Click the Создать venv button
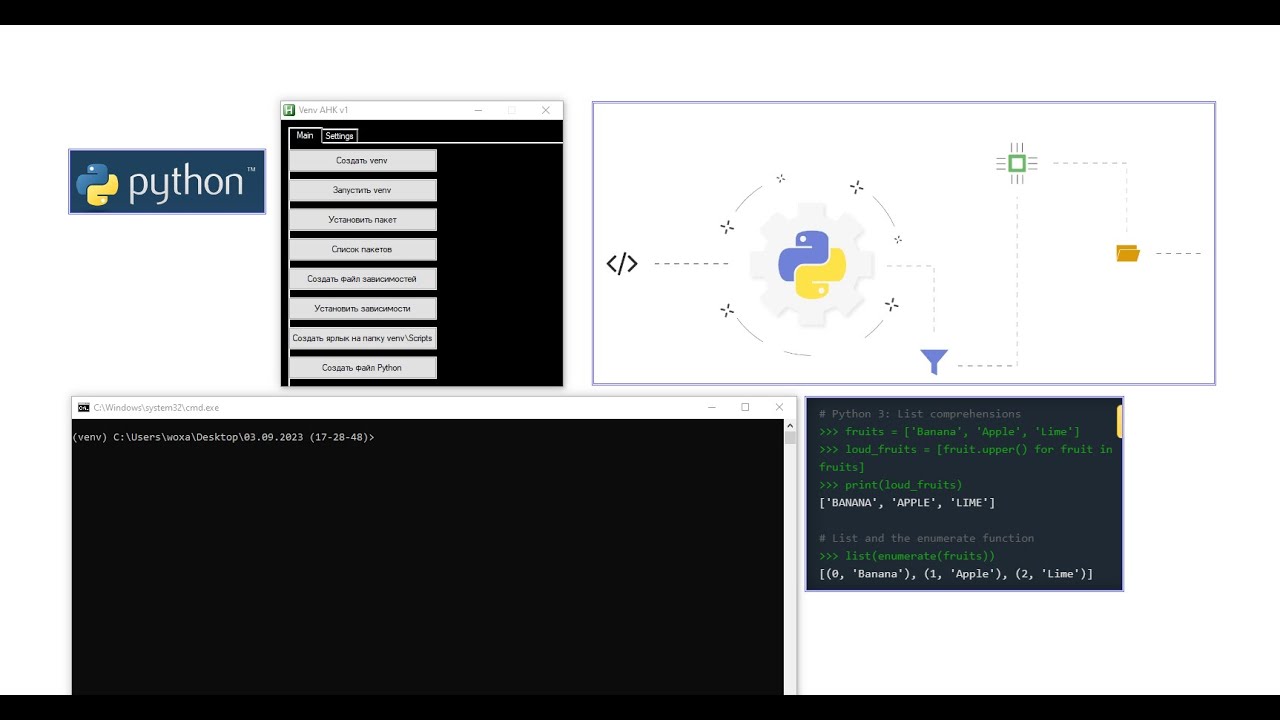Image resolution: width=1280 pixels, height=720 pixels. [x=362, y=160]
